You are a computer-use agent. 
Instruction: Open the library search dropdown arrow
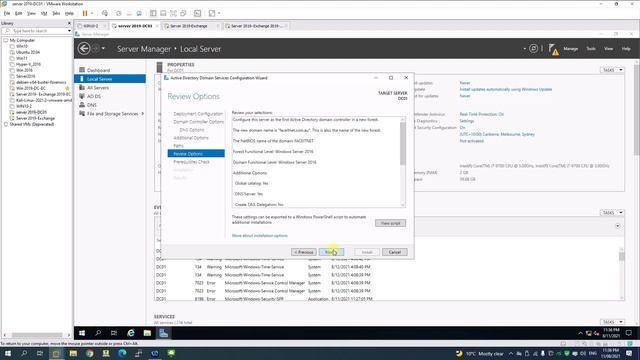pos(69,31)
